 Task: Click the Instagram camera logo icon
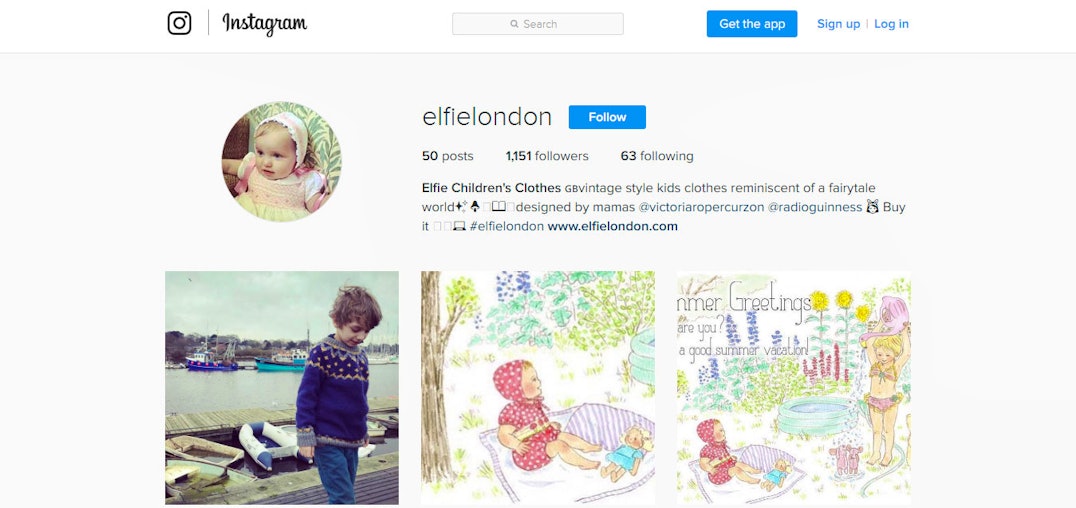(179, 23)
